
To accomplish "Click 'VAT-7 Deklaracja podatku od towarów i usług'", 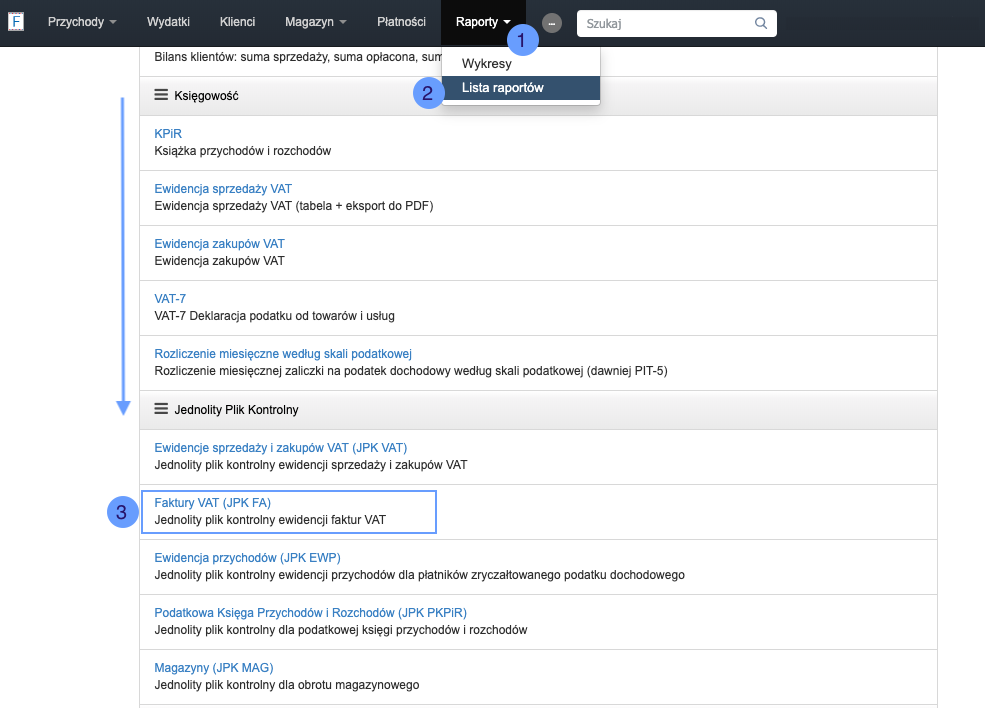I will (x=275, y=316).
